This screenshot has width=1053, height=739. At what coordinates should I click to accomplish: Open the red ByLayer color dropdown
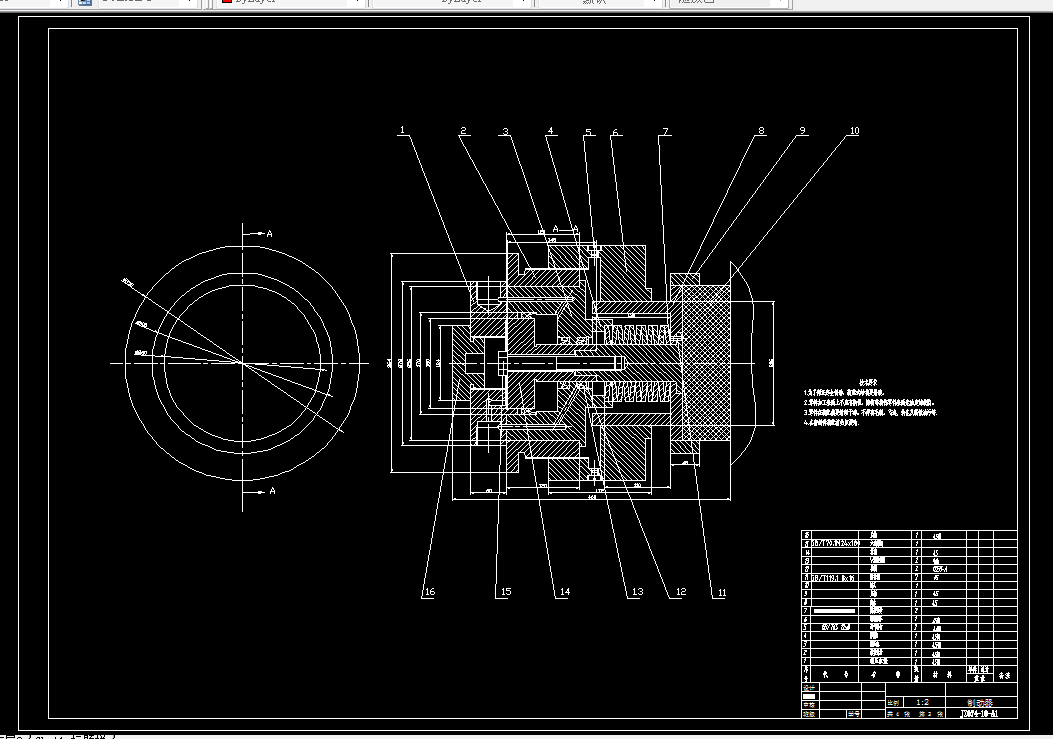coord(291,2)
